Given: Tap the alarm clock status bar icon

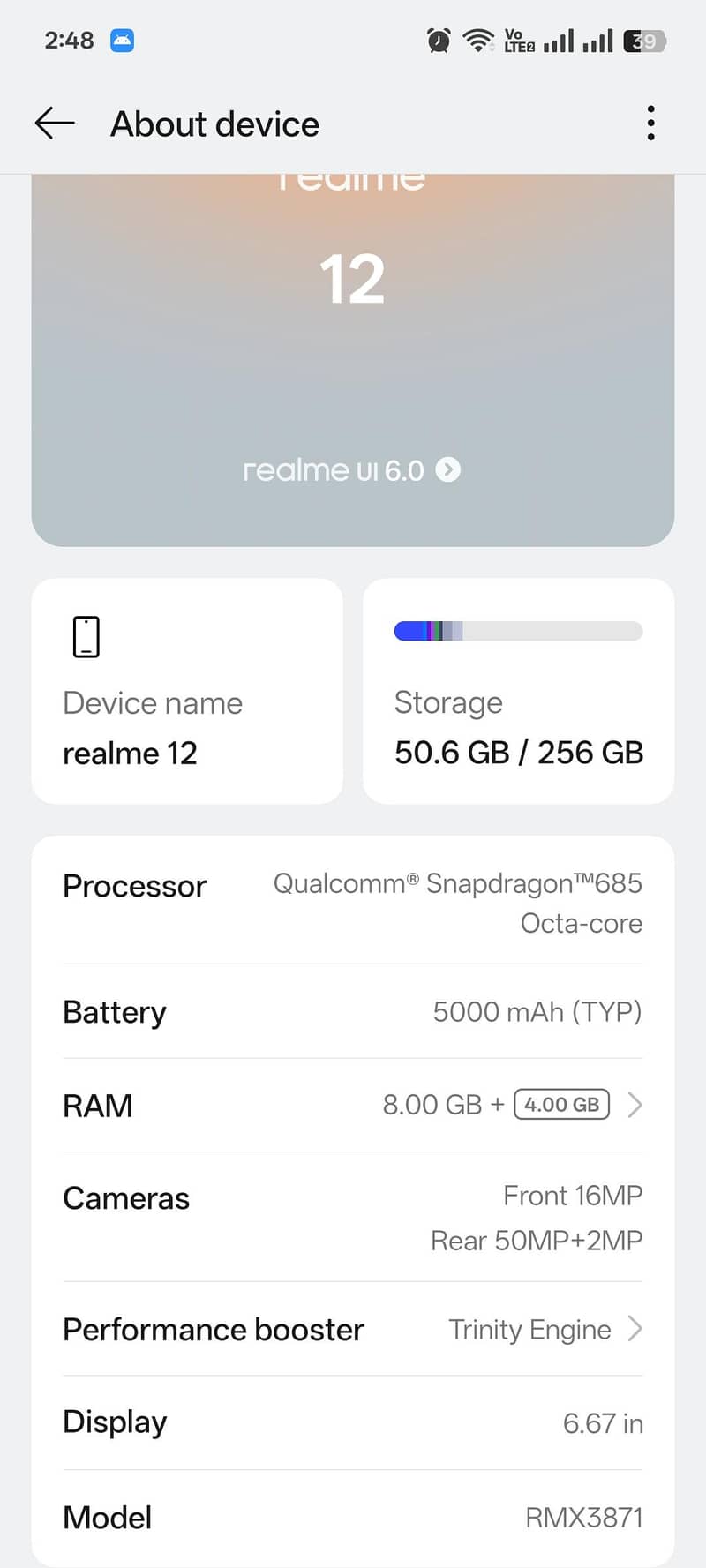Looking at the screenshot, I should click(x=437, y=41).
